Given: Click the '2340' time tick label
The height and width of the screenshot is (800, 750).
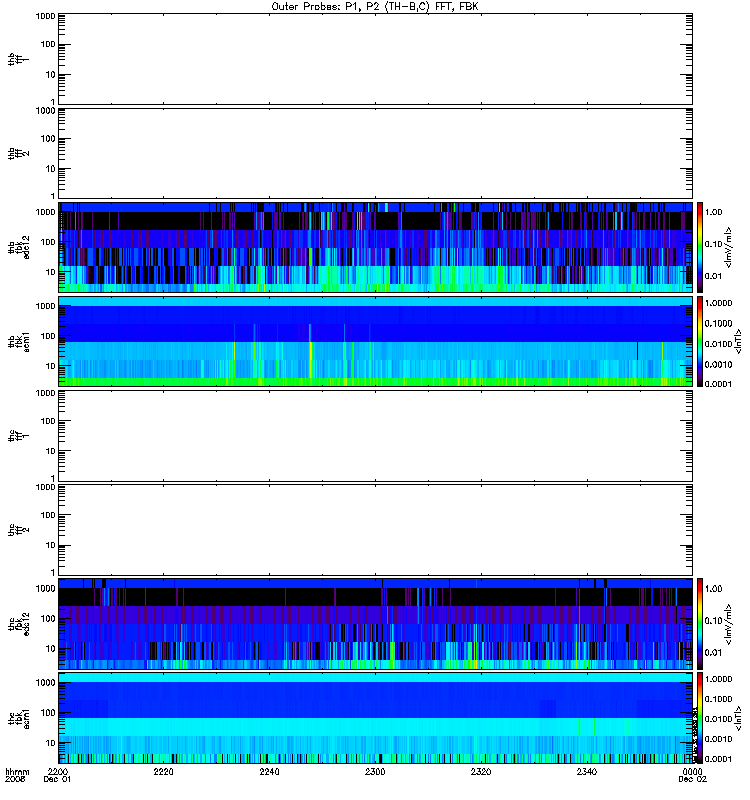Looking at the screenshot, I should pos(587,772).
